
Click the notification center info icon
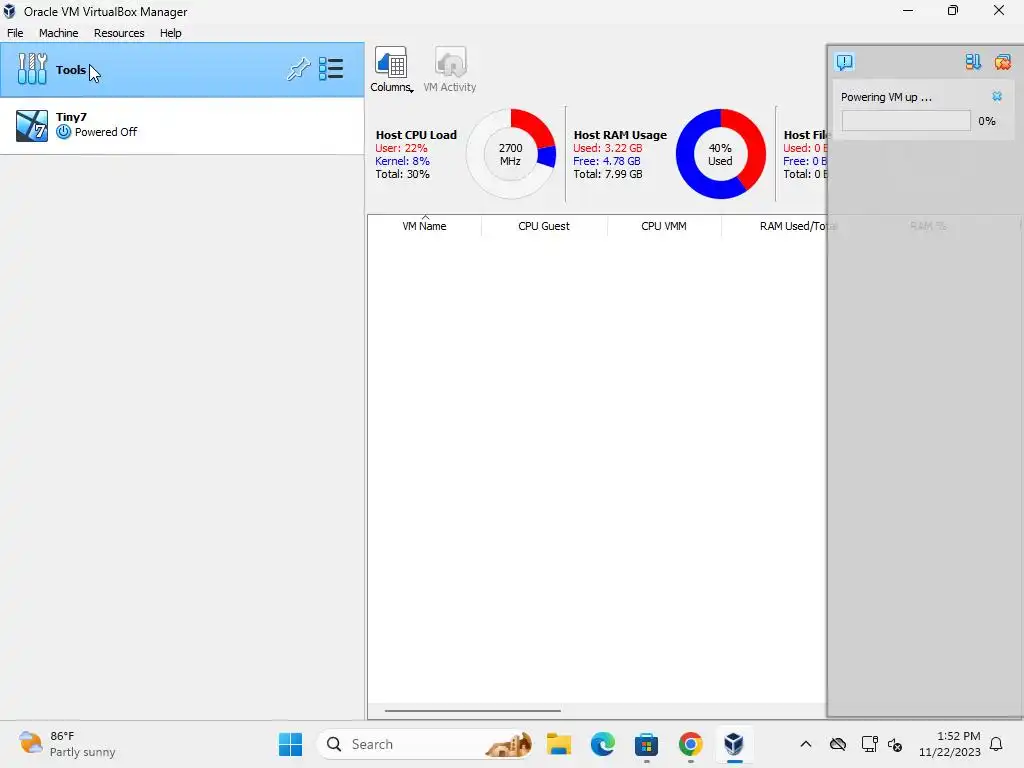844,62
